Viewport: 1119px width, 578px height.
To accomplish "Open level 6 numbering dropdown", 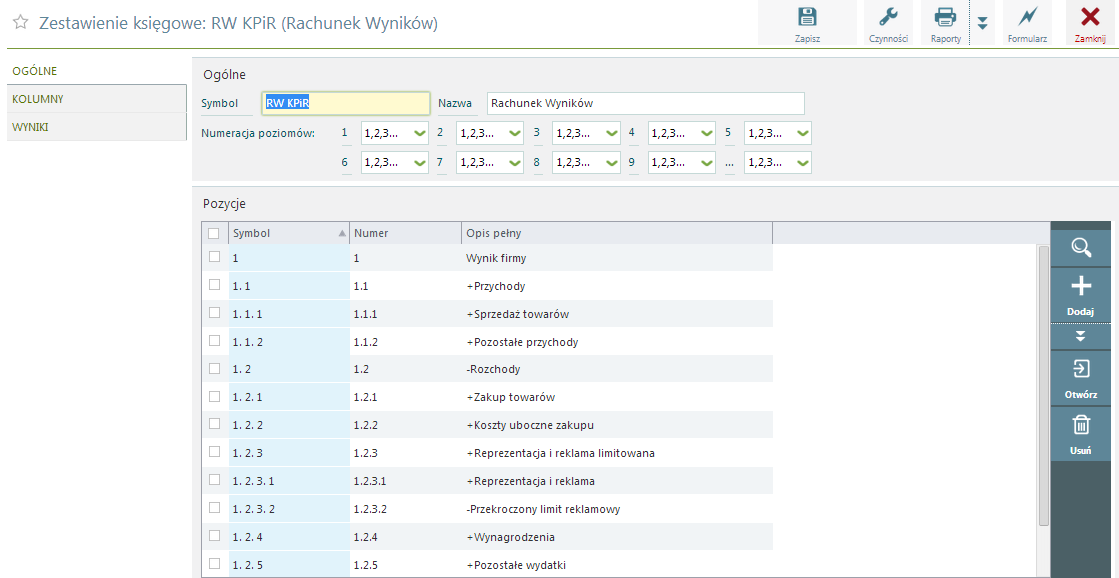I will pos(395,162).
